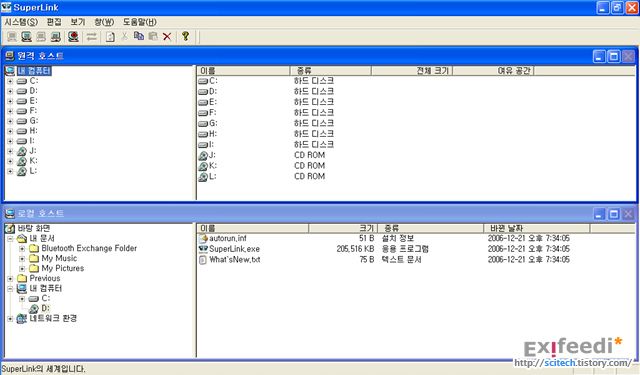Expand My Music folder node
The height and width of the screenshot is (375, 640).
tap(22, 259)
